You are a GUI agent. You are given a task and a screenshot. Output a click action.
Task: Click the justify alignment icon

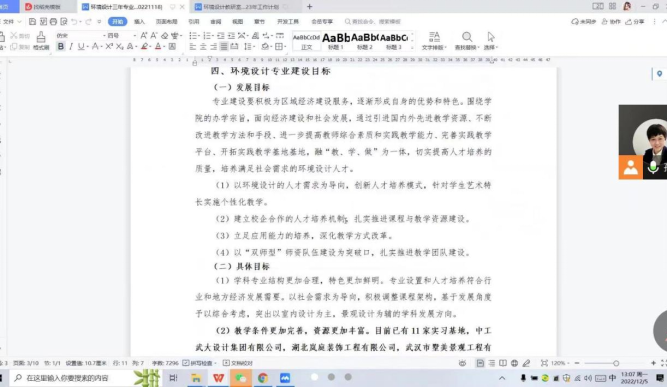click(224, 46)
